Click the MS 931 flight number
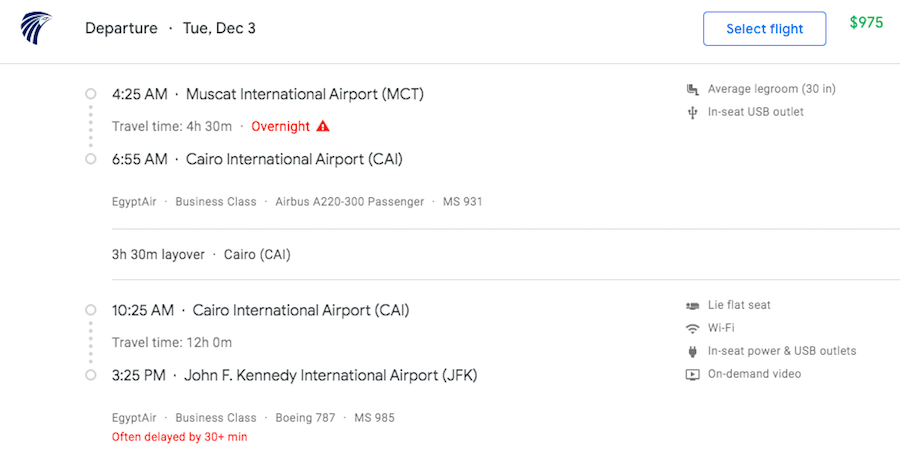The image size is (900, 460). tap(463, 202)
